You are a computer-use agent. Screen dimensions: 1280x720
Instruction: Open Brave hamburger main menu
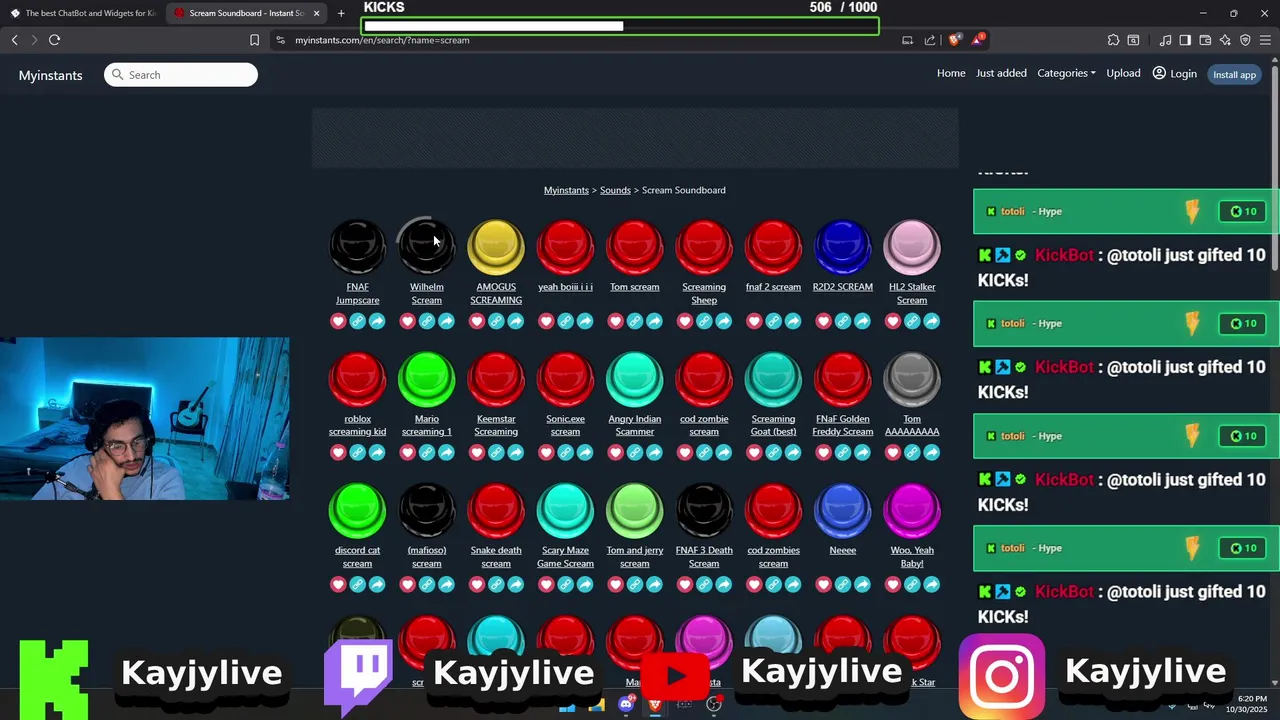(x=1266, y=40)
